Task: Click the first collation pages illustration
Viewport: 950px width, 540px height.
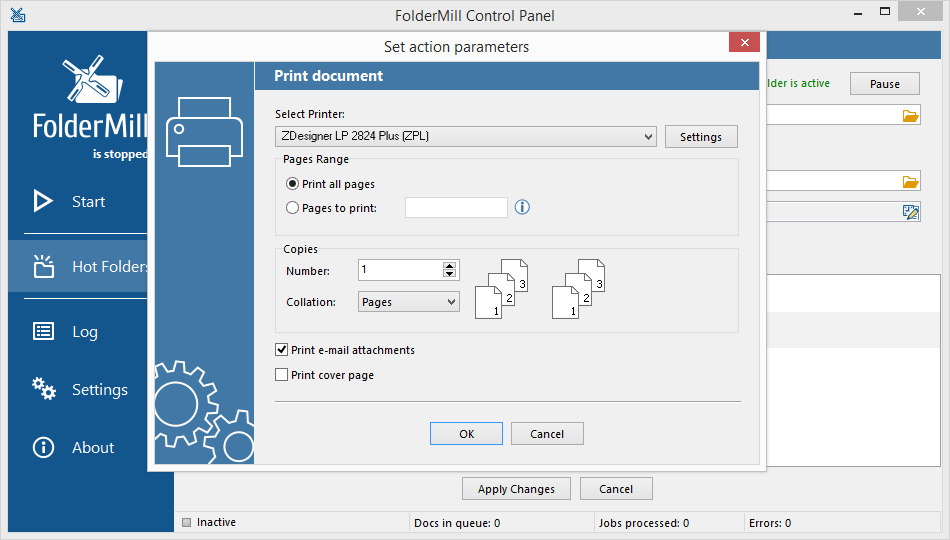Action: click(502, 289)
